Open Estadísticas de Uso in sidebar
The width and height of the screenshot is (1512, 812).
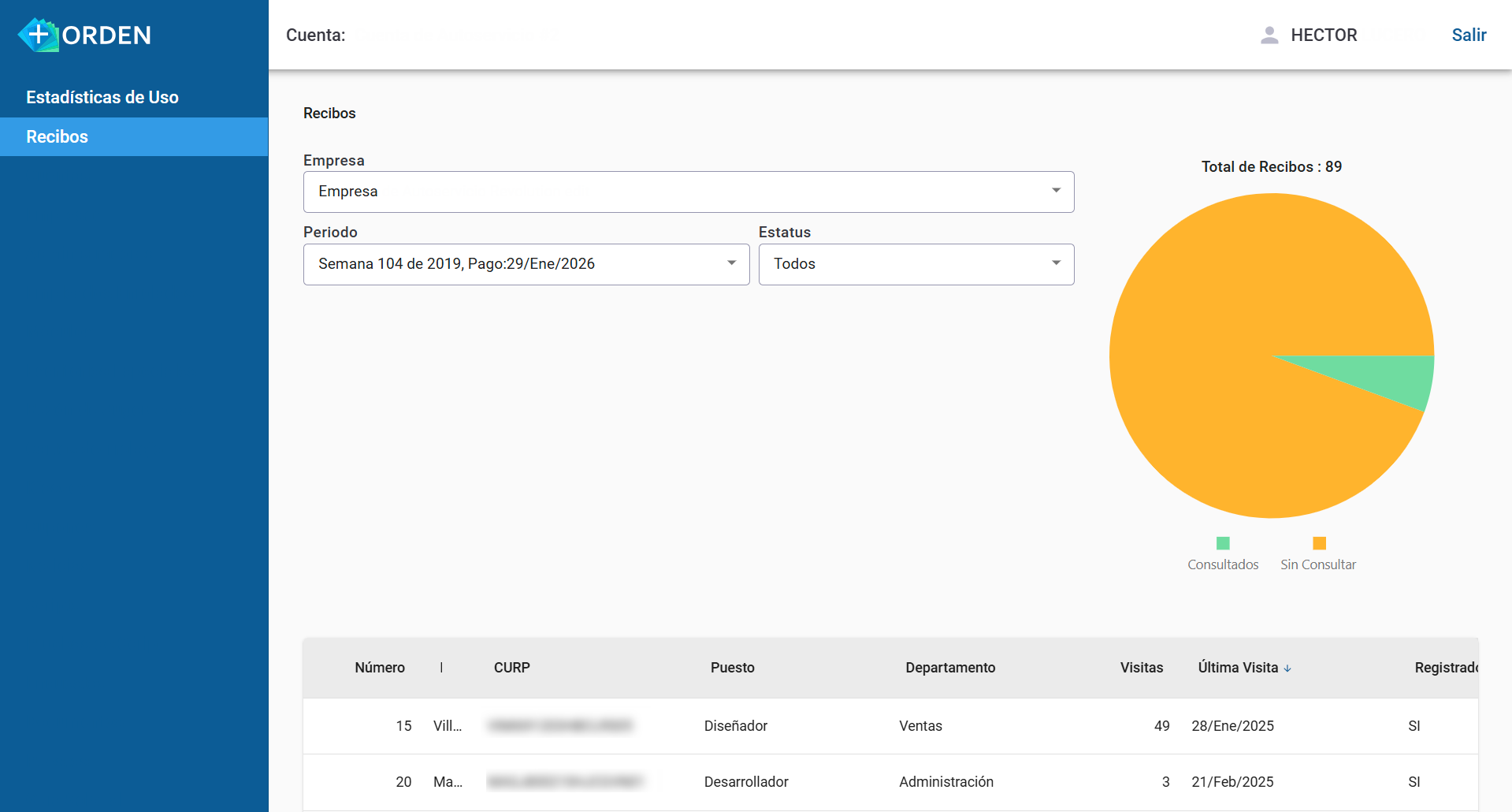tap(102, 97)
